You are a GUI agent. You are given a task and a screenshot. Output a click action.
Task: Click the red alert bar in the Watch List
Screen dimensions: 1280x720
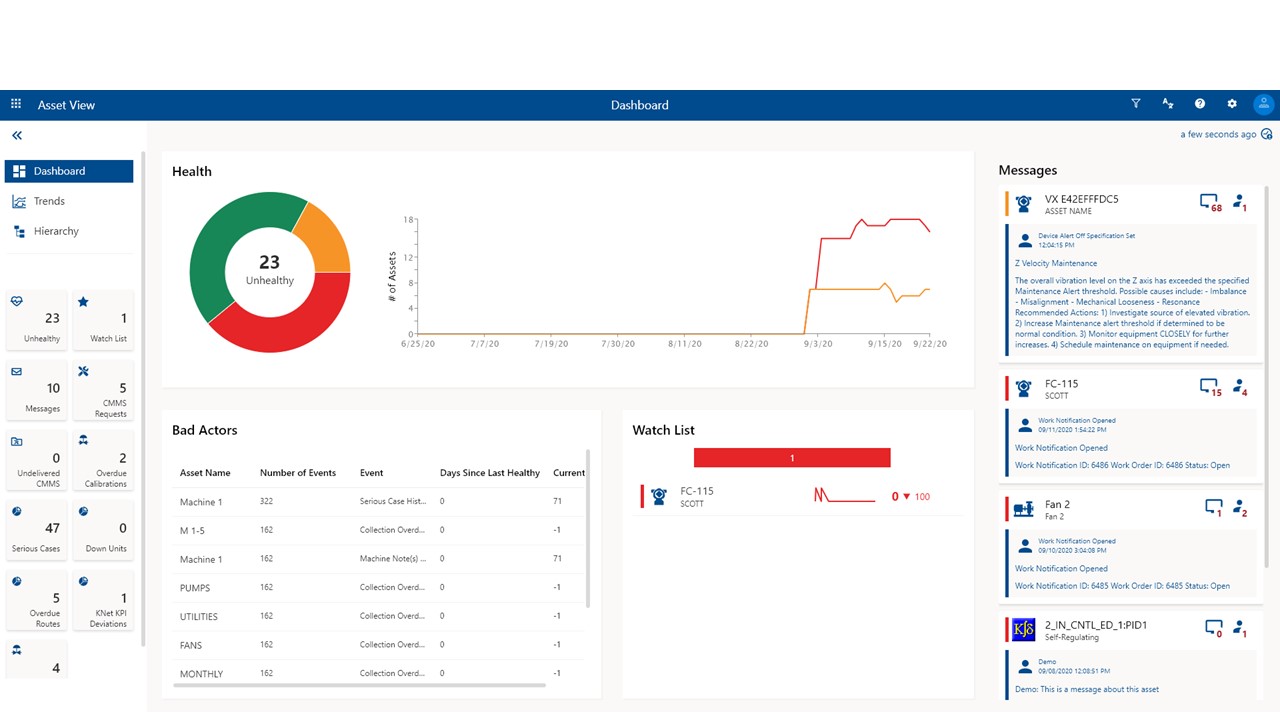791,457
